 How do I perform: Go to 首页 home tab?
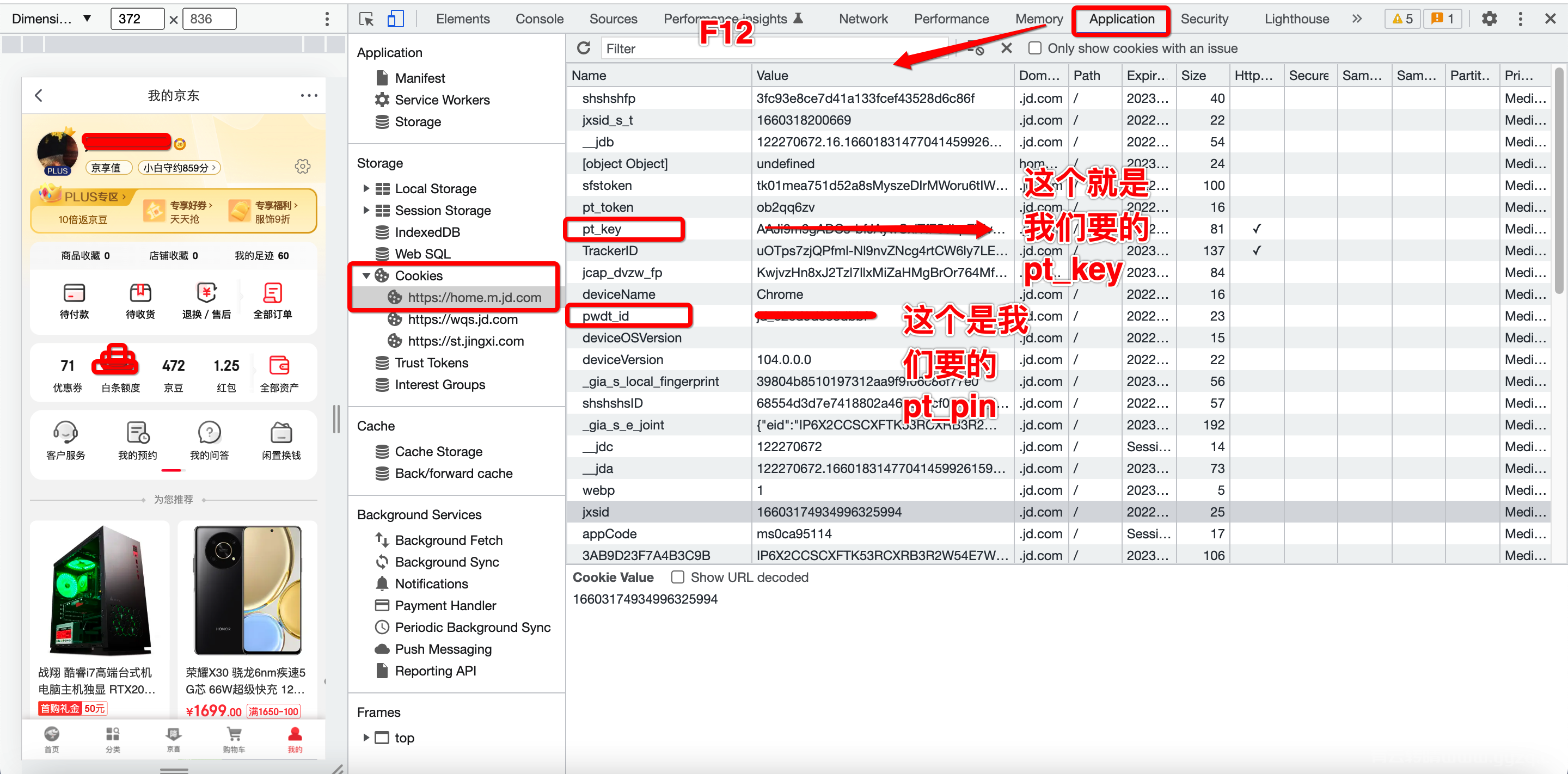click(x=52, y=739)
